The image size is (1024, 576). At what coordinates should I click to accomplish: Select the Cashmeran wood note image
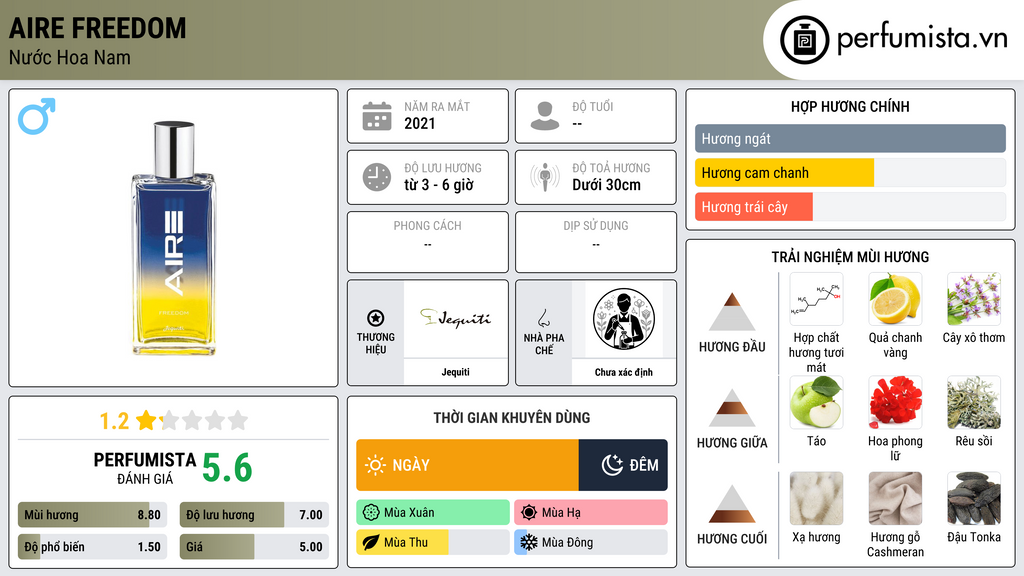tap(895, 498)
